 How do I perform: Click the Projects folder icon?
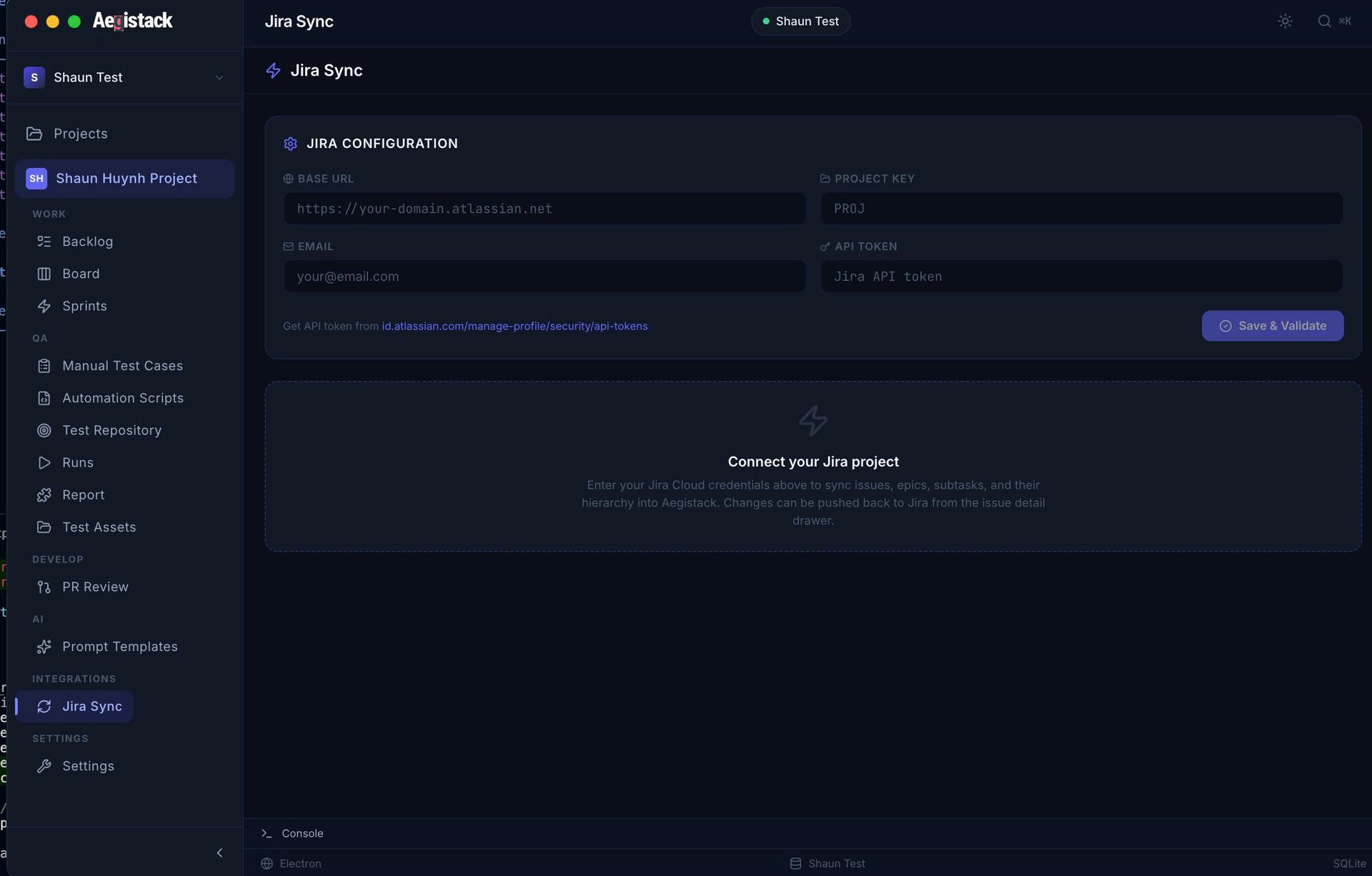coord(34,134)
